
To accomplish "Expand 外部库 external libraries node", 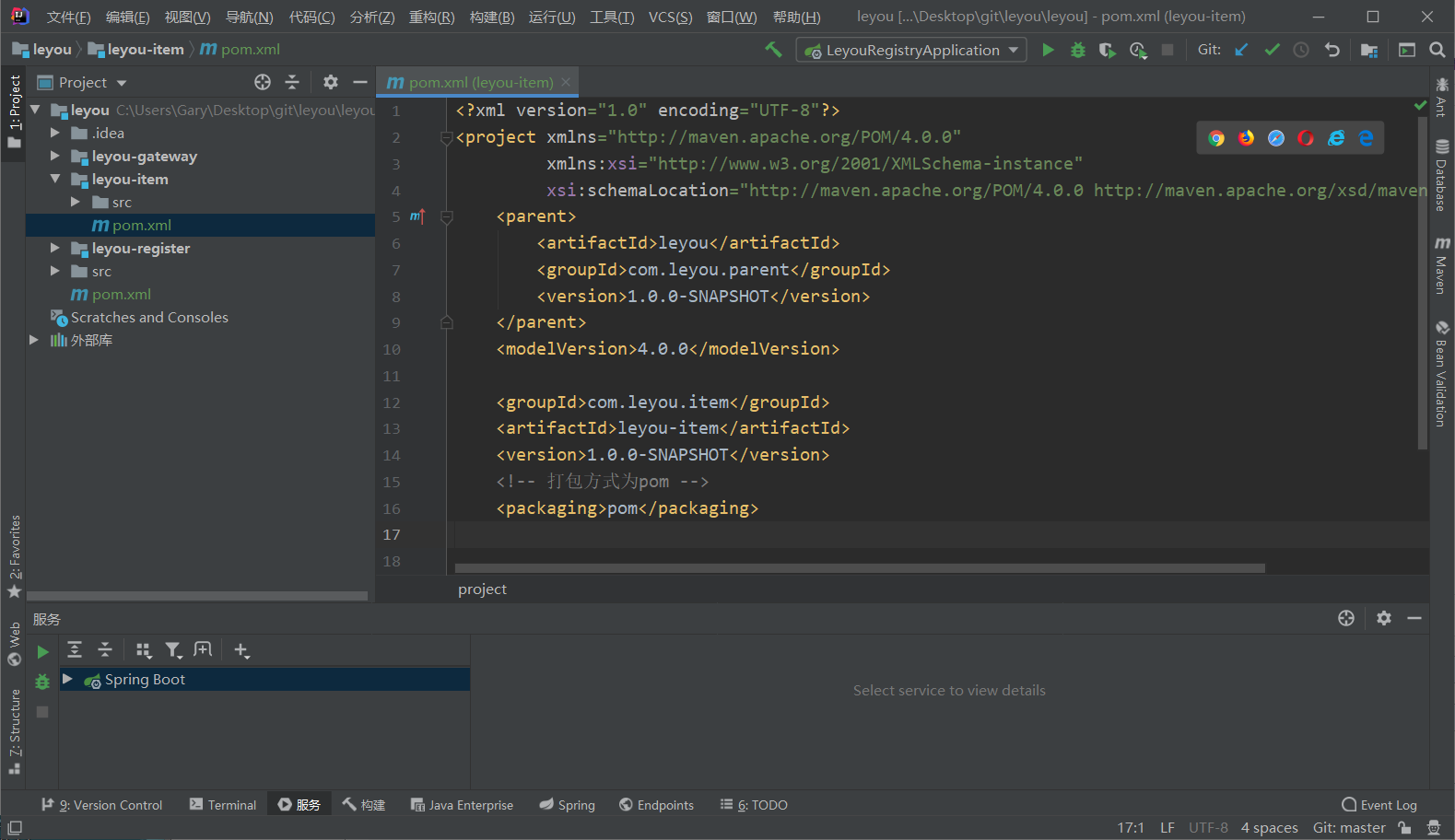I will [34, 340].
